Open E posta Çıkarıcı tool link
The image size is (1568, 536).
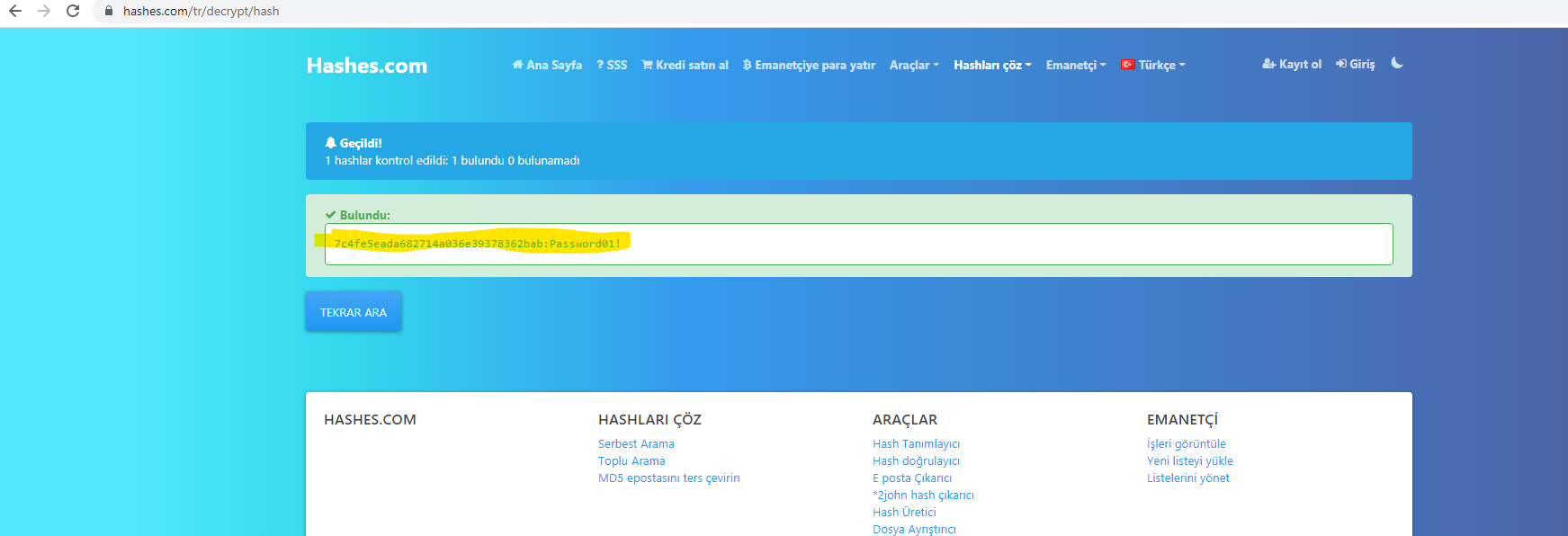tap(912, 478)
